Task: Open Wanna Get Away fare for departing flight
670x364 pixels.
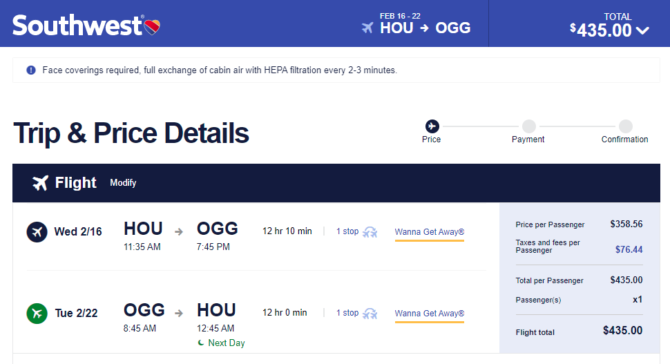Action: 429,232
